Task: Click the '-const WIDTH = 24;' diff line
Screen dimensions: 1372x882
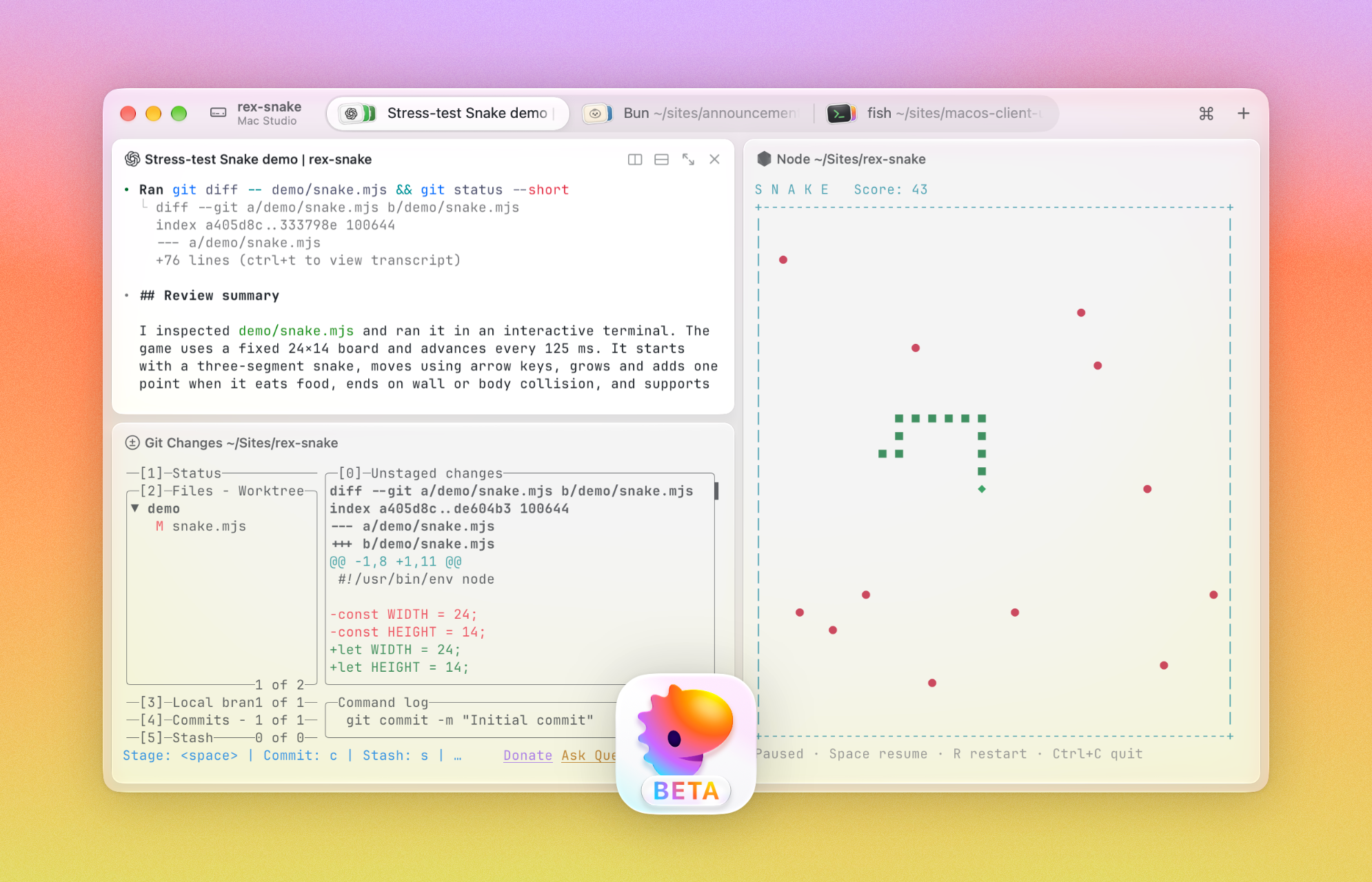Action: coord(403,615)
